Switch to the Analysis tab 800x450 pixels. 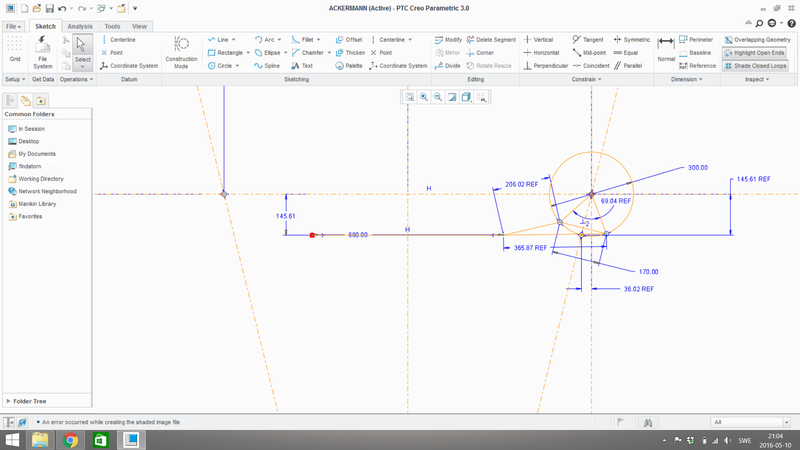[x=80, y=26]
